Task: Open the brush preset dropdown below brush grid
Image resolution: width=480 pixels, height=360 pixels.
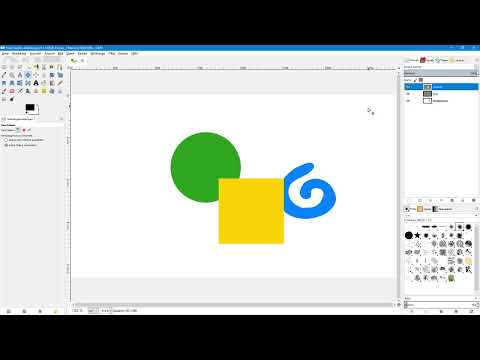Action: 440,298
